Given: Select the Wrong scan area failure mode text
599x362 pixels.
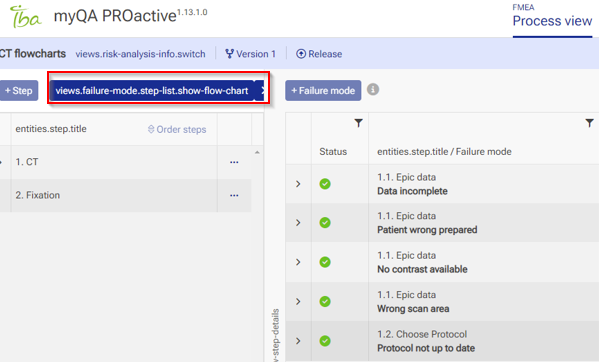Looking at the screenshot, I should click(x=413, y=309).
